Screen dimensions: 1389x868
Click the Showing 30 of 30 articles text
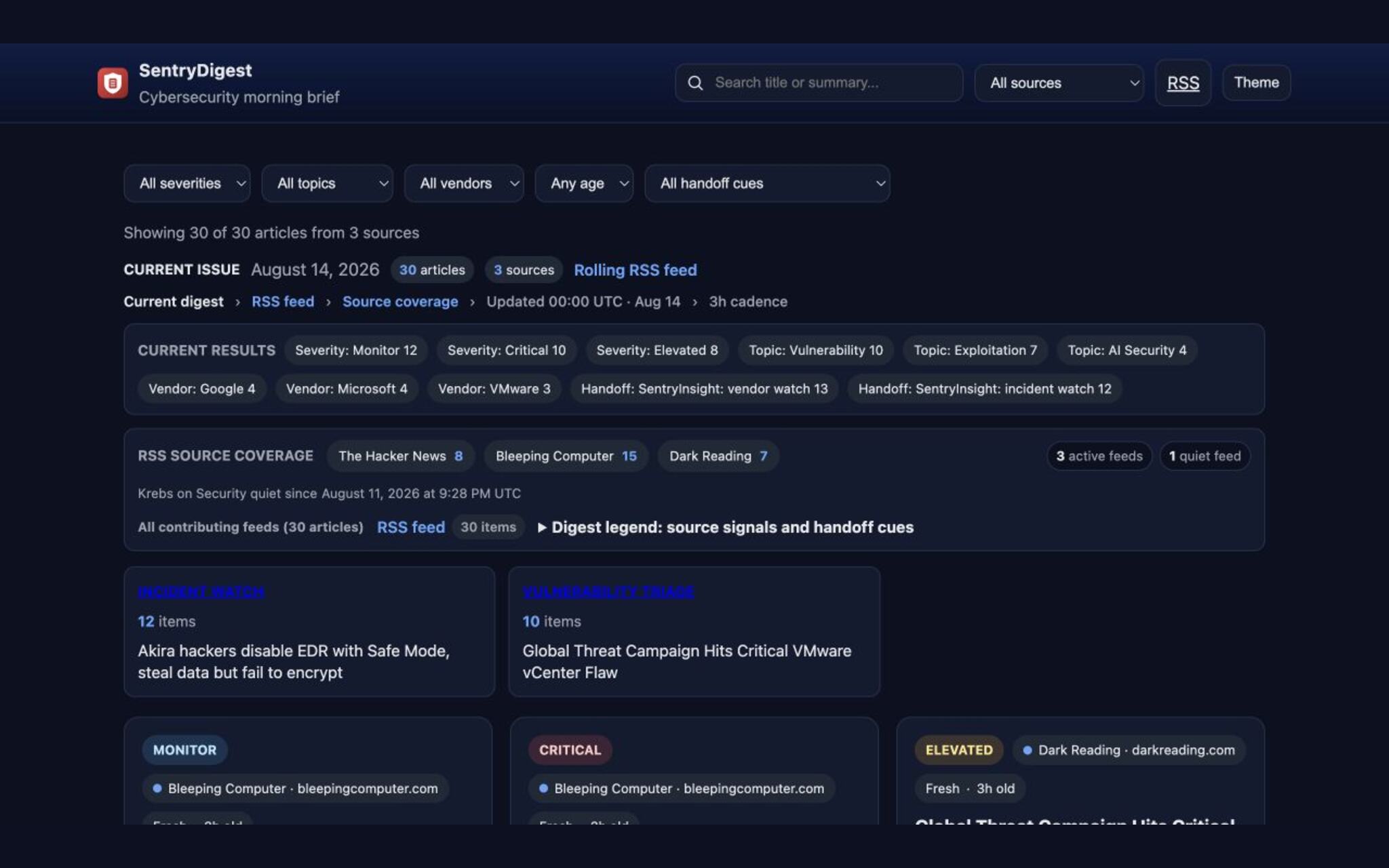[271, 233]
